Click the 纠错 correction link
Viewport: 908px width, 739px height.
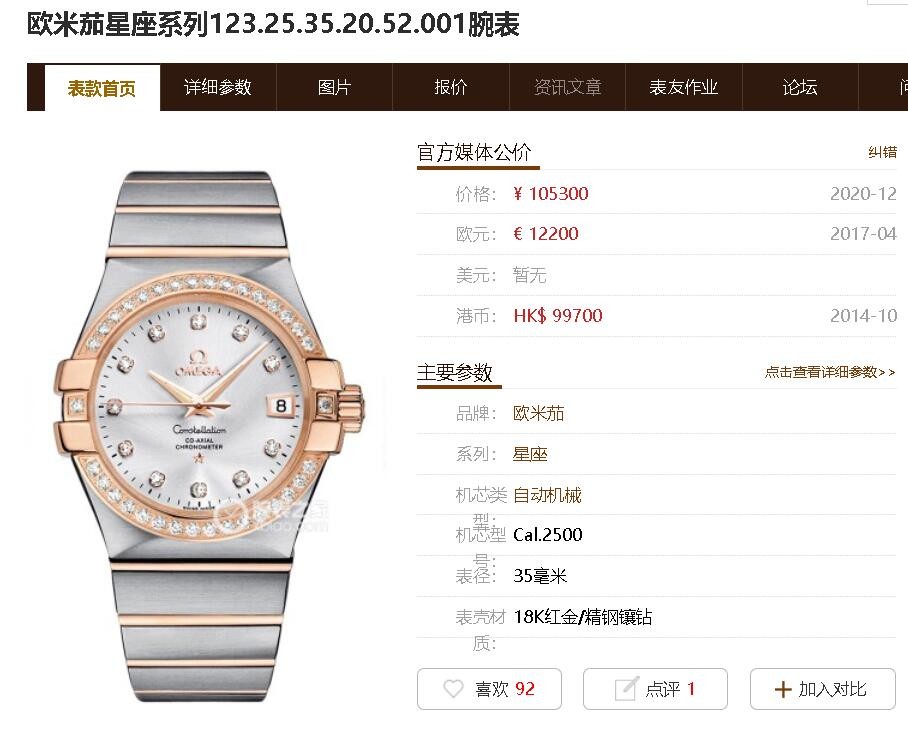coord(883,152)
